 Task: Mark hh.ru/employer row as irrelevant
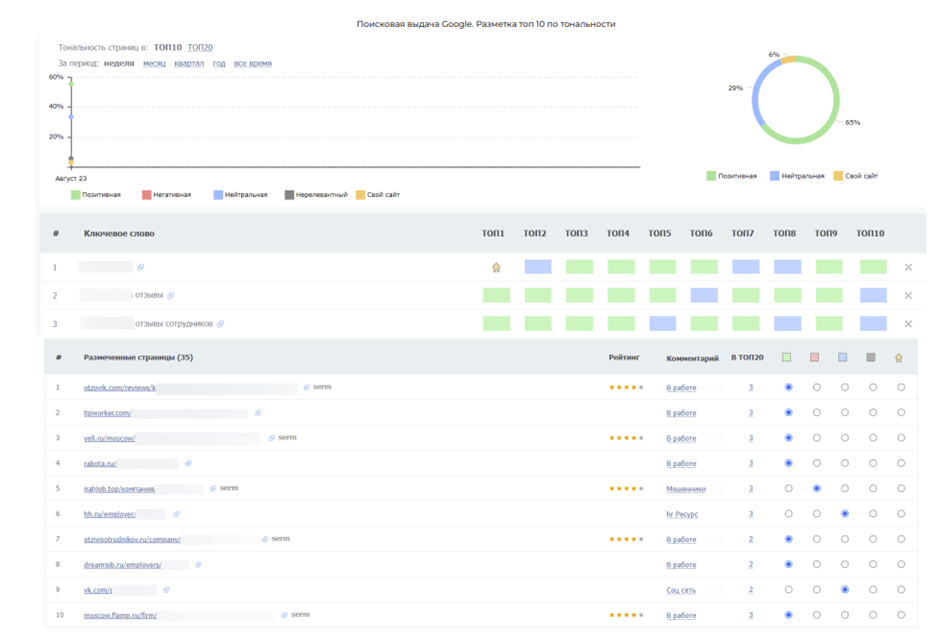tap(873, 514)
